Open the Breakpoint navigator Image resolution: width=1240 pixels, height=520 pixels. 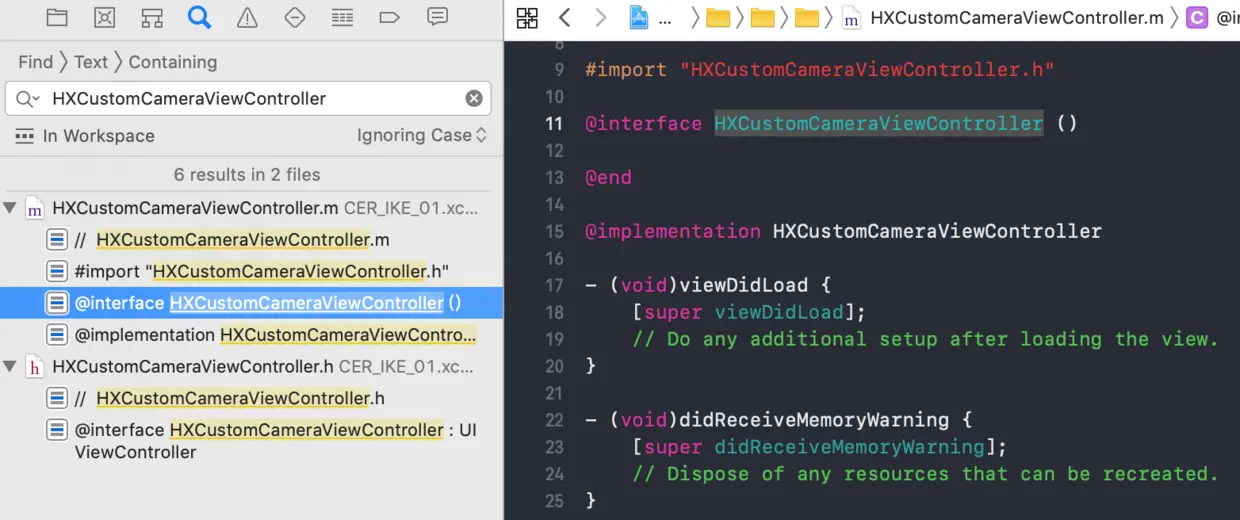(x=389, y=17)
